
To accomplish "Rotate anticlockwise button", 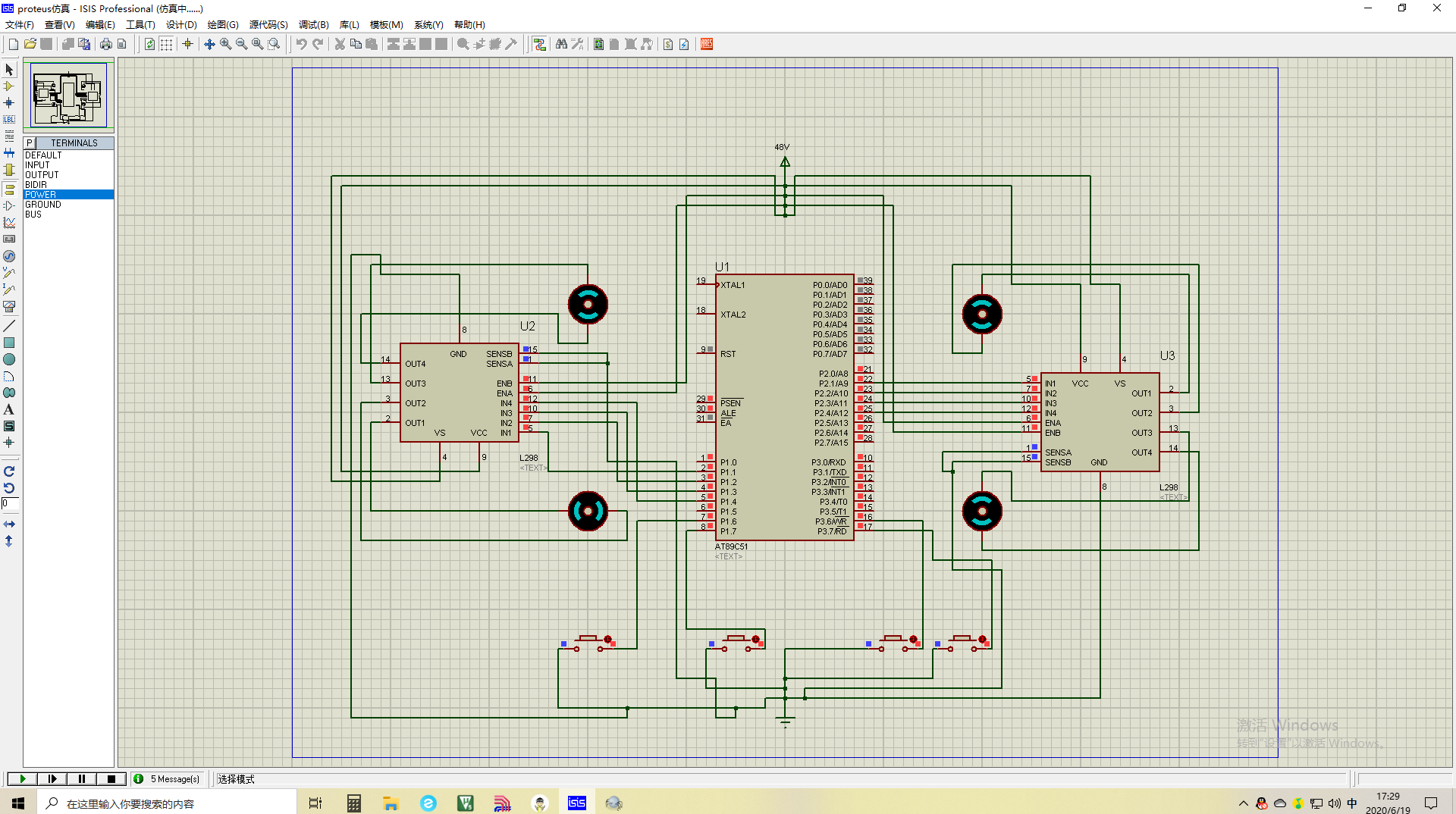I will tap(9, 488).
